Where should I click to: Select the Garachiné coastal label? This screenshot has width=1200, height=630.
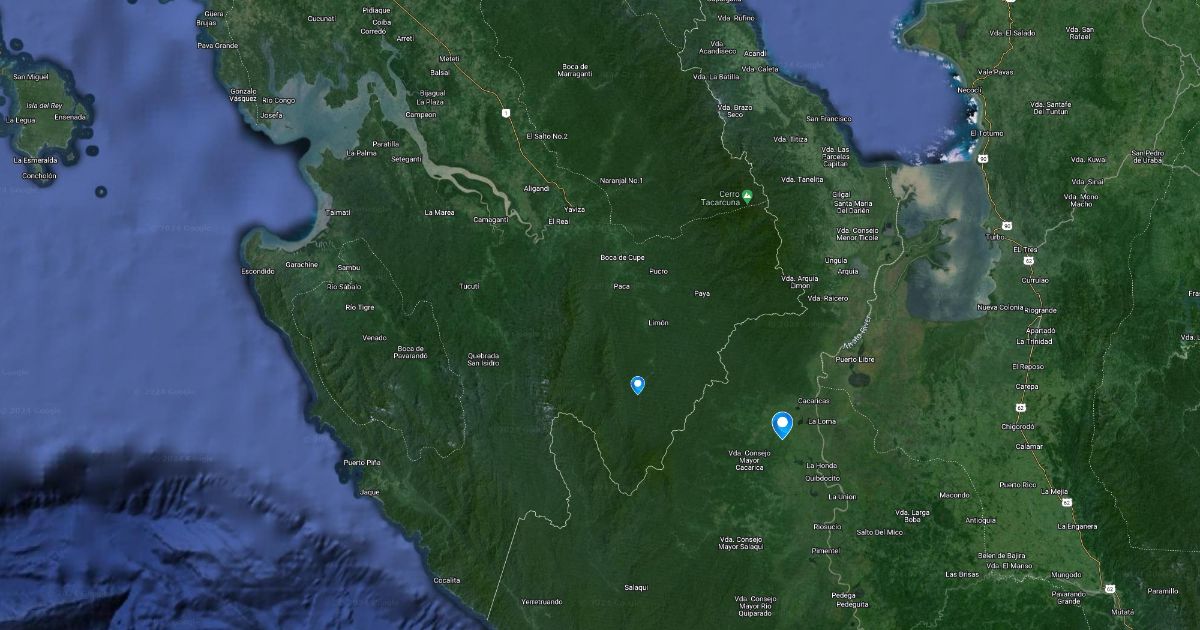pos(301,264)
